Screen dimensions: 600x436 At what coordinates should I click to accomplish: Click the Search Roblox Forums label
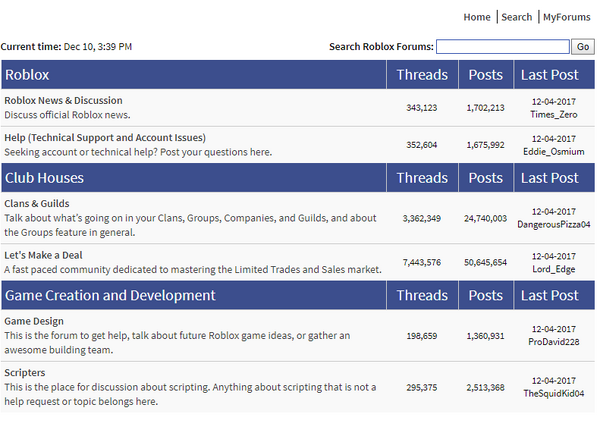tap(381, 47)
